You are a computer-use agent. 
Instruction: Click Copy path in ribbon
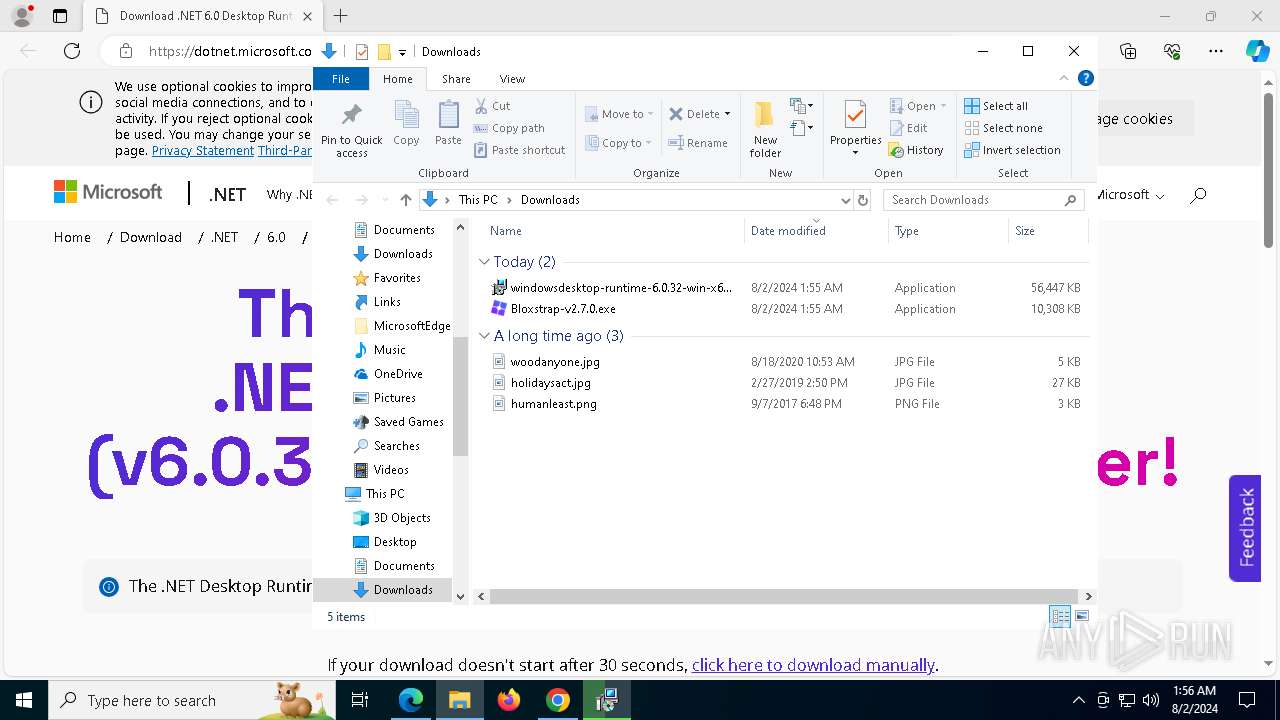[x=509, y=128]
